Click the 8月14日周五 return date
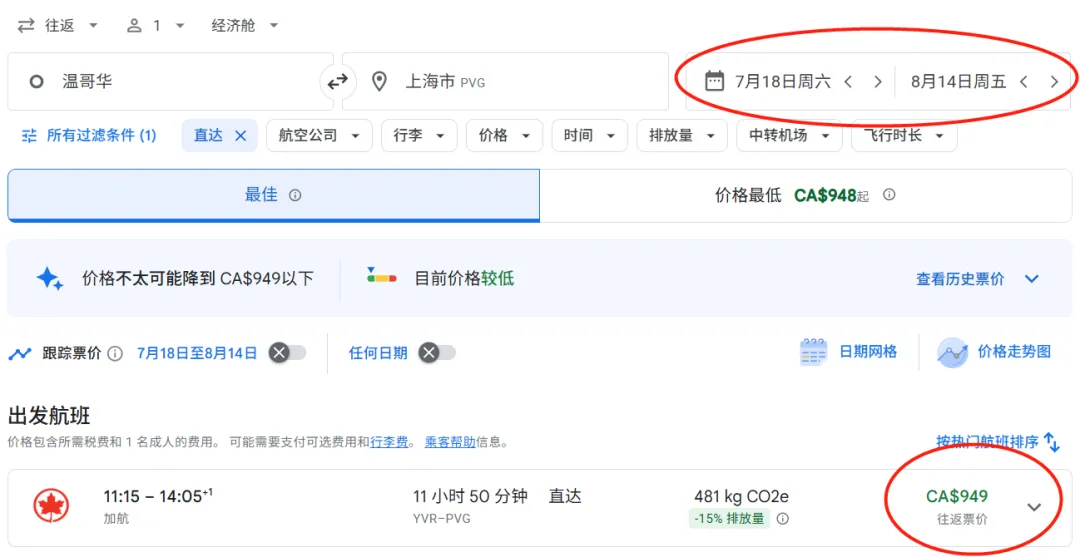The height and width of the screenshot is (557, 1080). (958, 82)
